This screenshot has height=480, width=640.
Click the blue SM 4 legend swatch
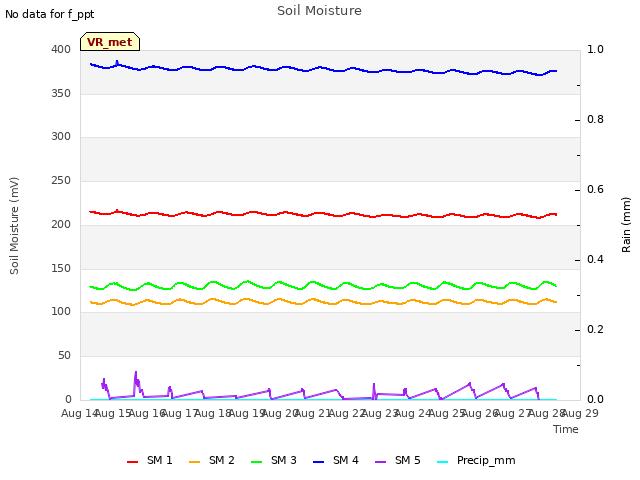point(319,462)
